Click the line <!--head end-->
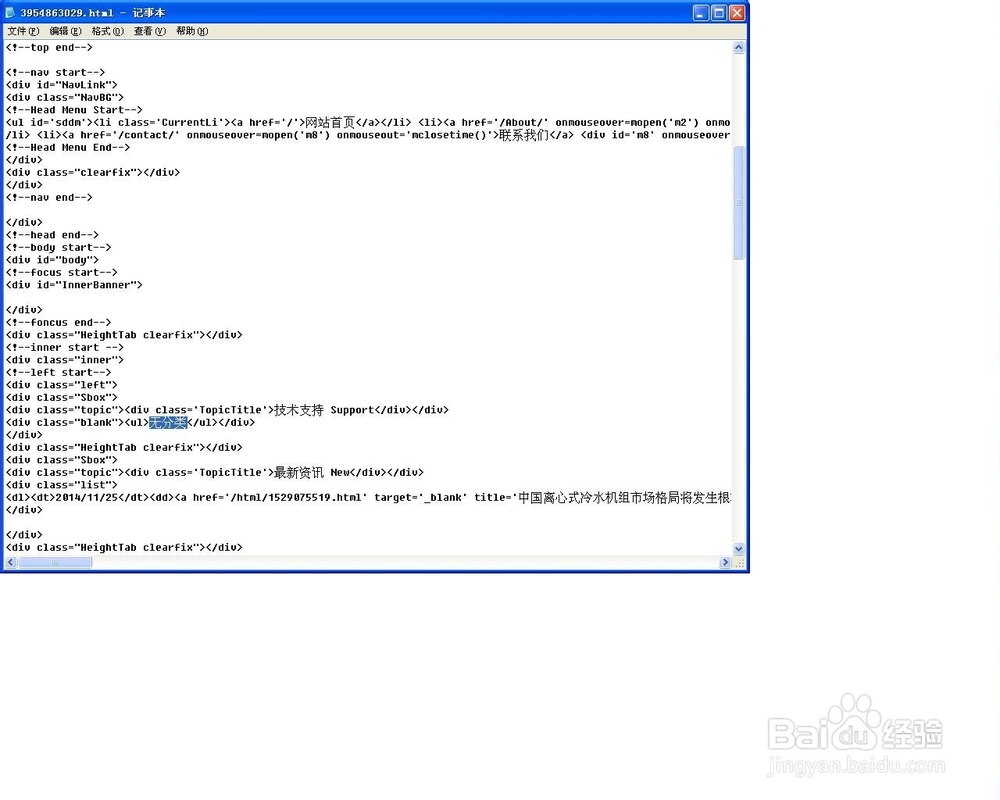 [52, 235]
